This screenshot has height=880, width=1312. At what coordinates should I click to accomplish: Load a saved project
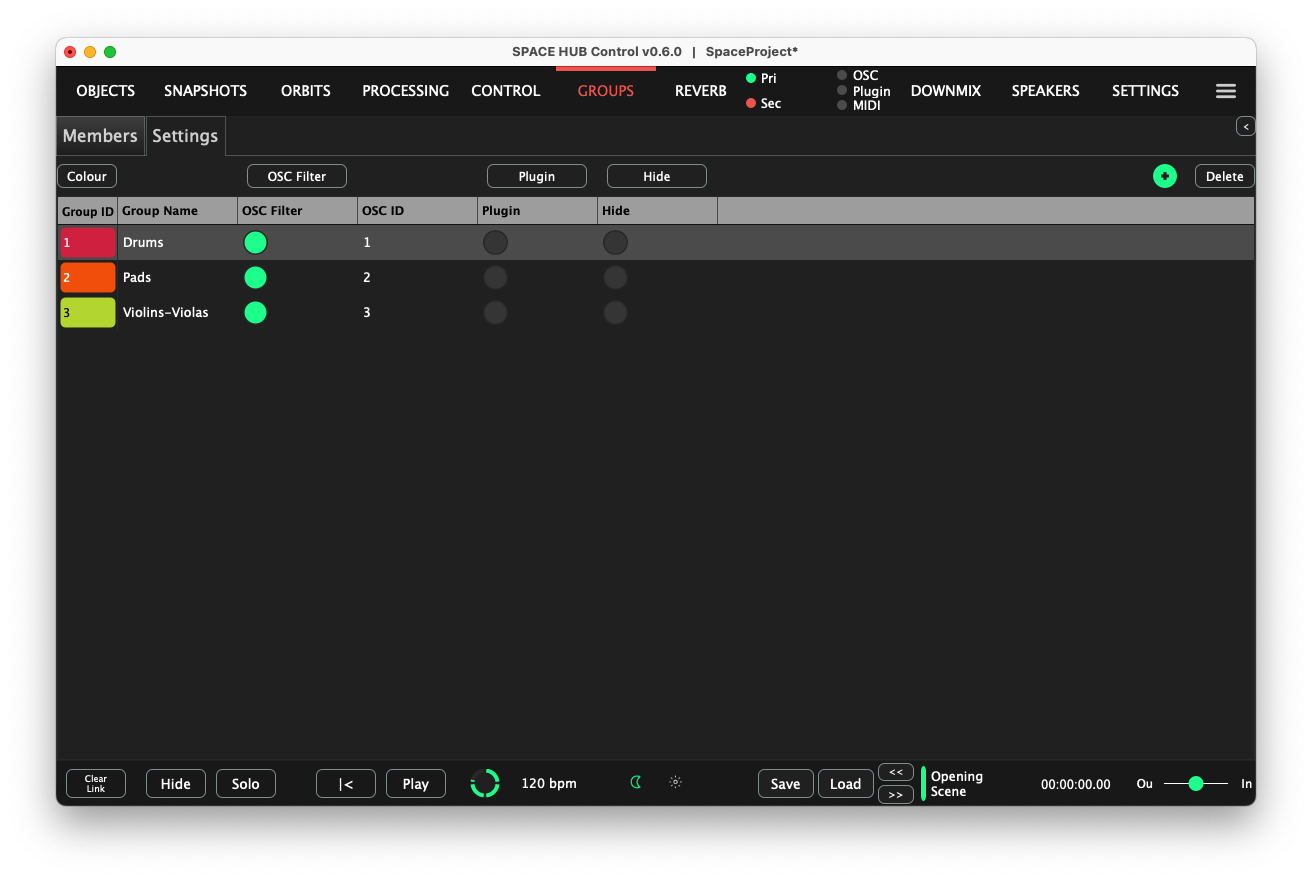coord(845,783)
